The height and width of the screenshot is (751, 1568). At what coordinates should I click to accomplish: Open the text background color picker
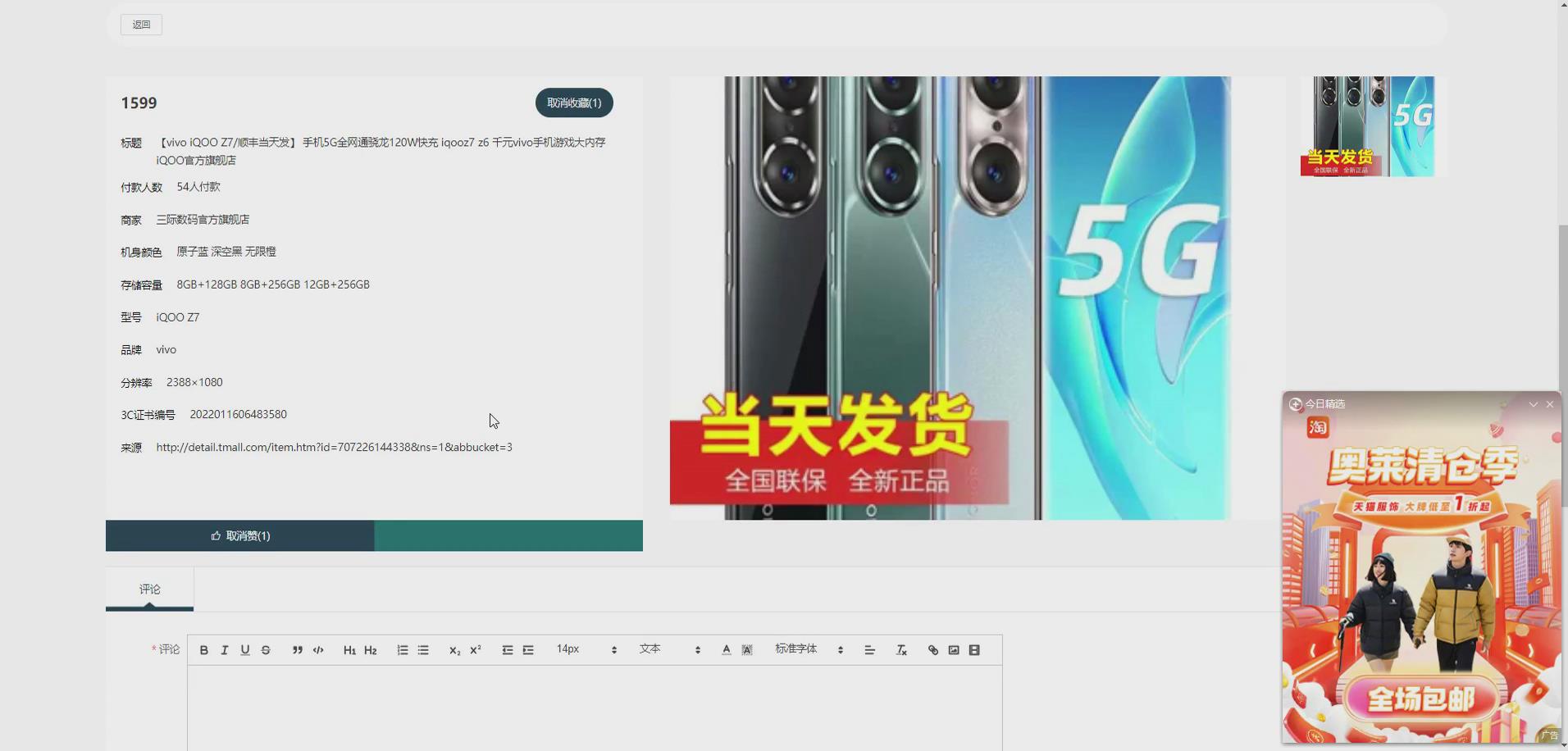coord(747,650)
